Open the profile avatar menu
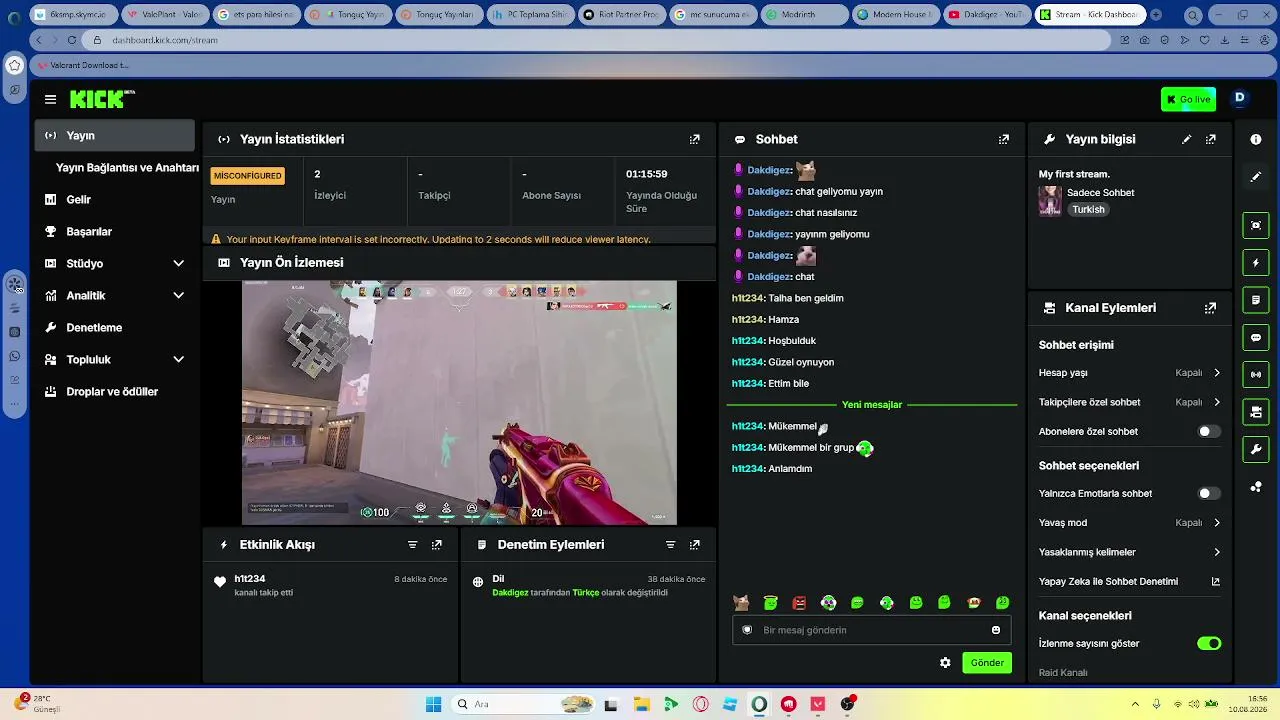 pos(1240,98)
